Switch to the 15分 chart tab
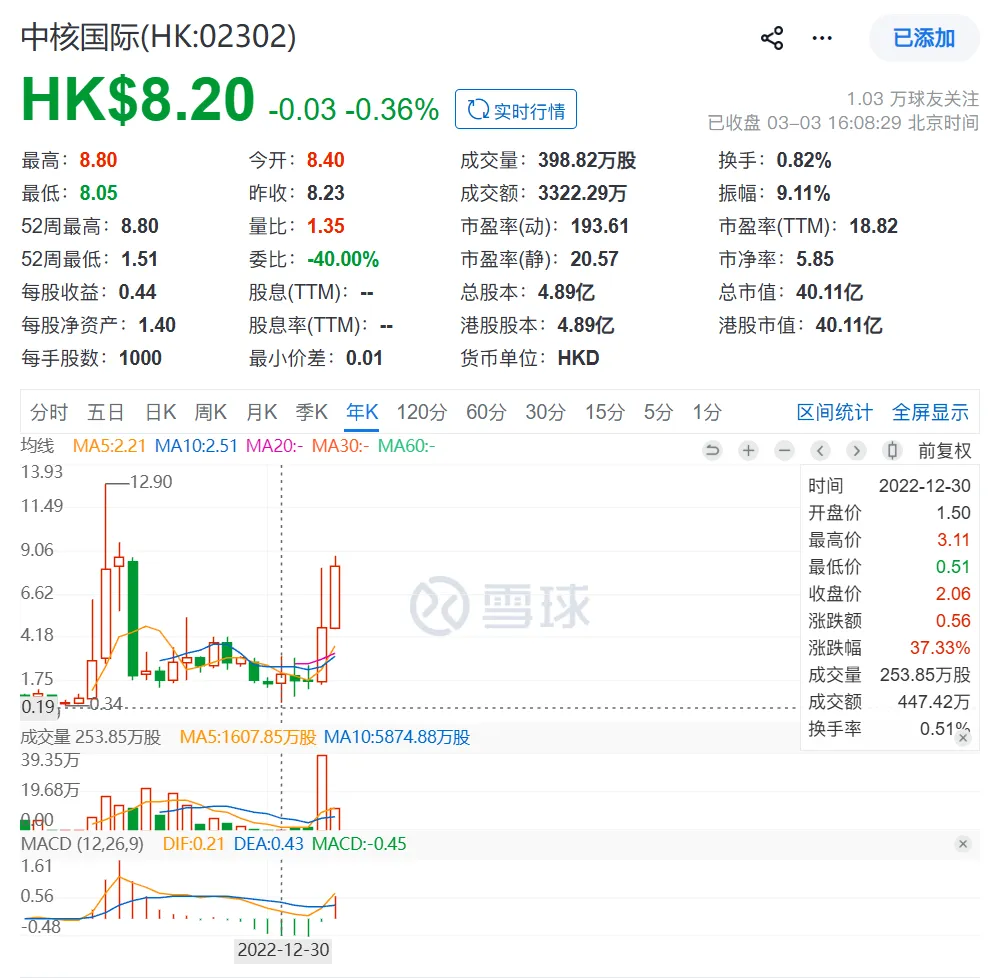This screenshot has width=999, height=978. [605, 412]
